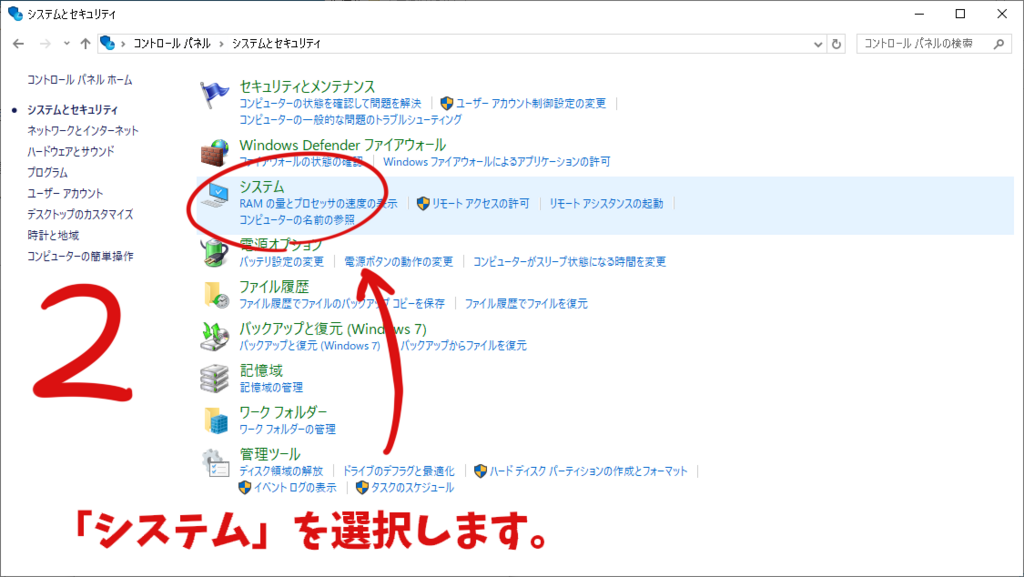Click the Administrative Tools gear icon

coord(214,464)
